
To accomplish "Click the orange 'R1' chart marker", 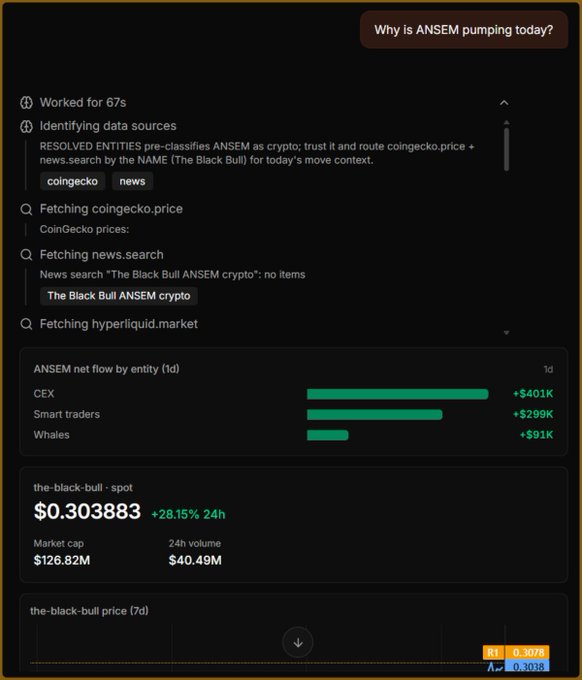I will [x=494, y=653].
